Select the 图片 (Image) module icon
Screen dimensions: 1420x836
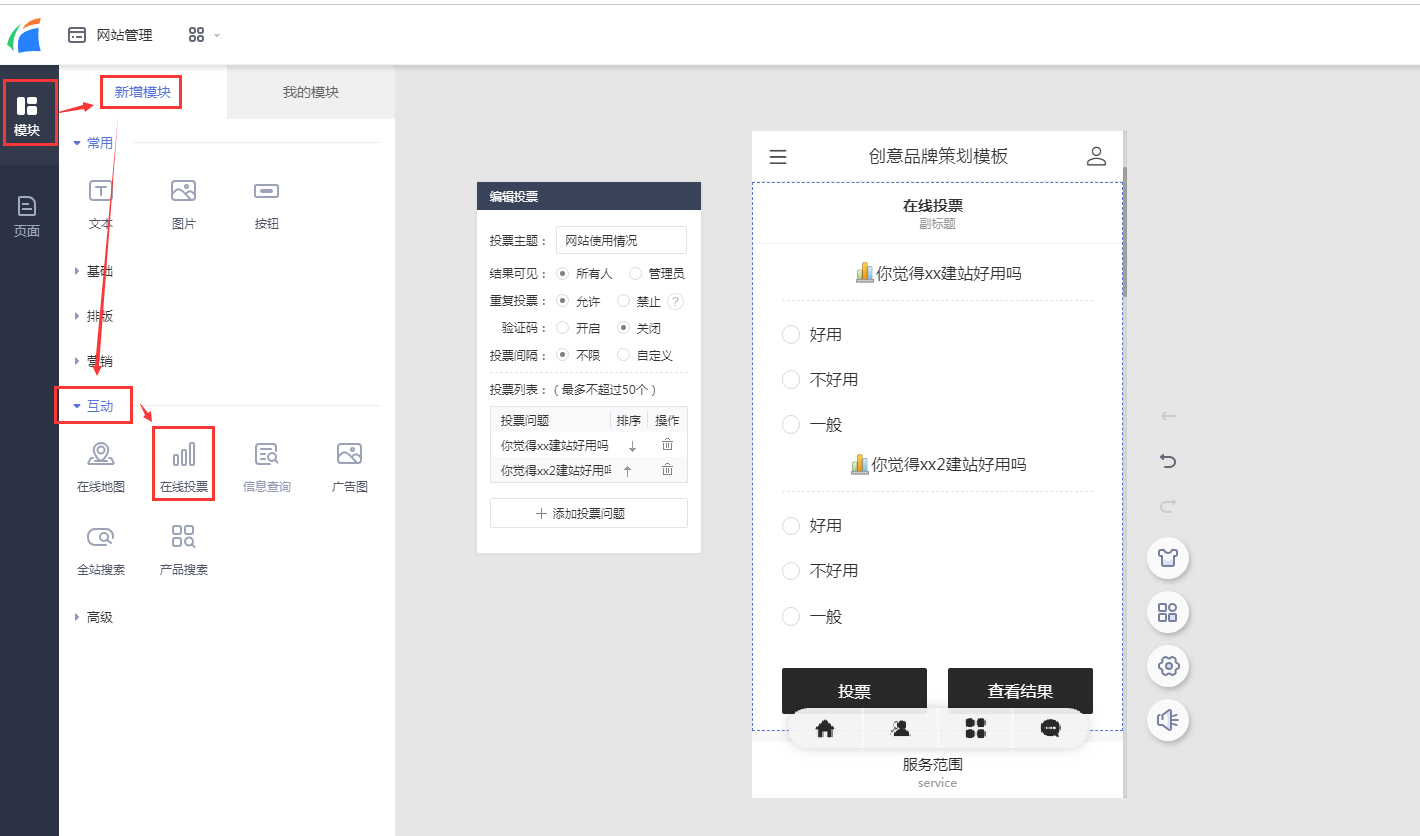tap(183, 190)
